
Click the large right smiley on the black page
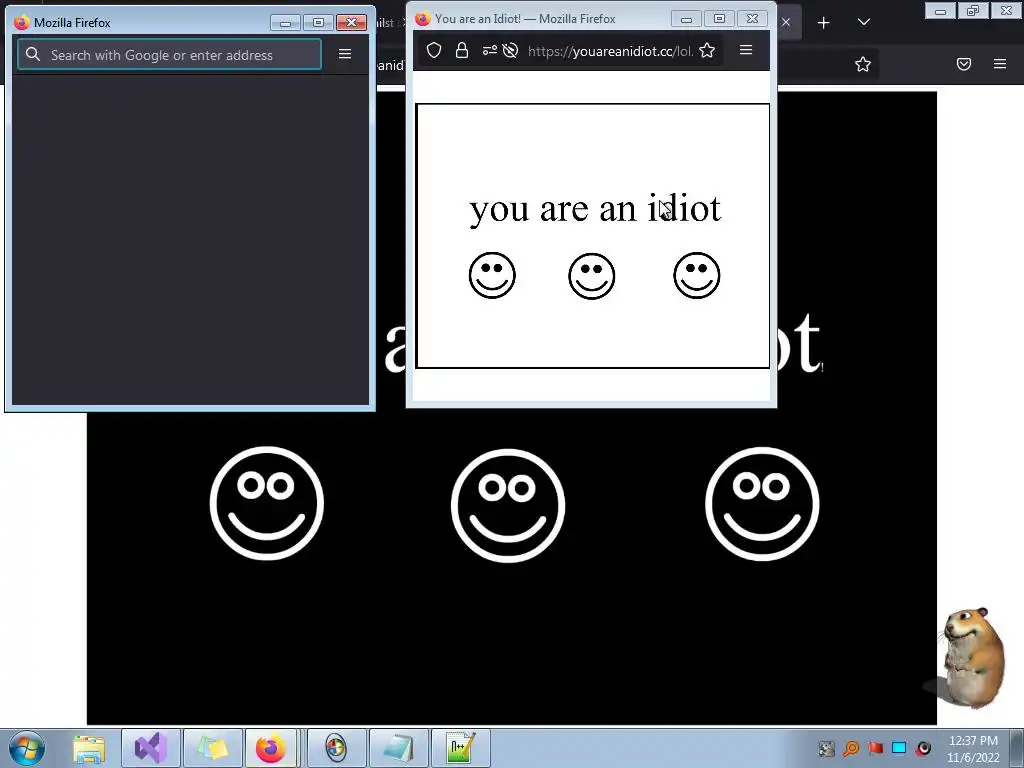tap(762, 504)
